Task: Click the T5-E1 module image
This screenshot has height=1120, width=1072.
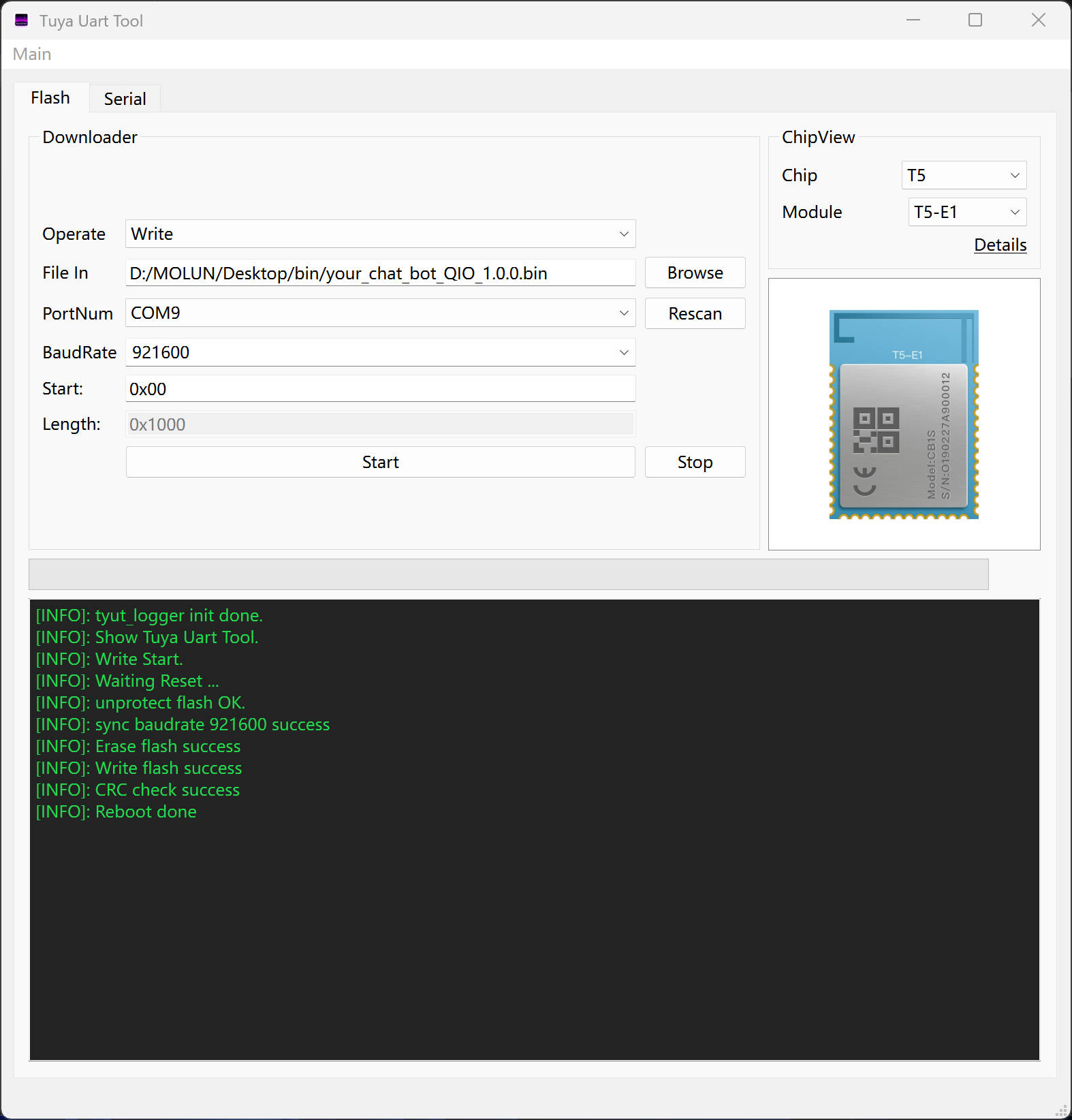Action: 904,414
